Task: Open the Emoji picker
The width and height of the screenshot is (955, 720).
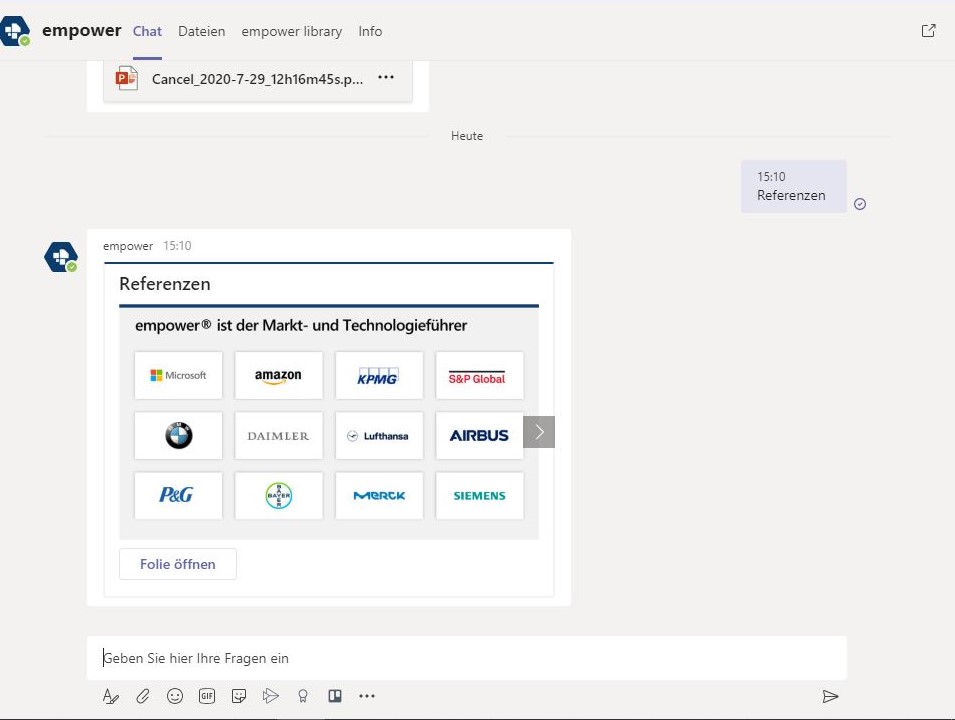Action: 175,696
